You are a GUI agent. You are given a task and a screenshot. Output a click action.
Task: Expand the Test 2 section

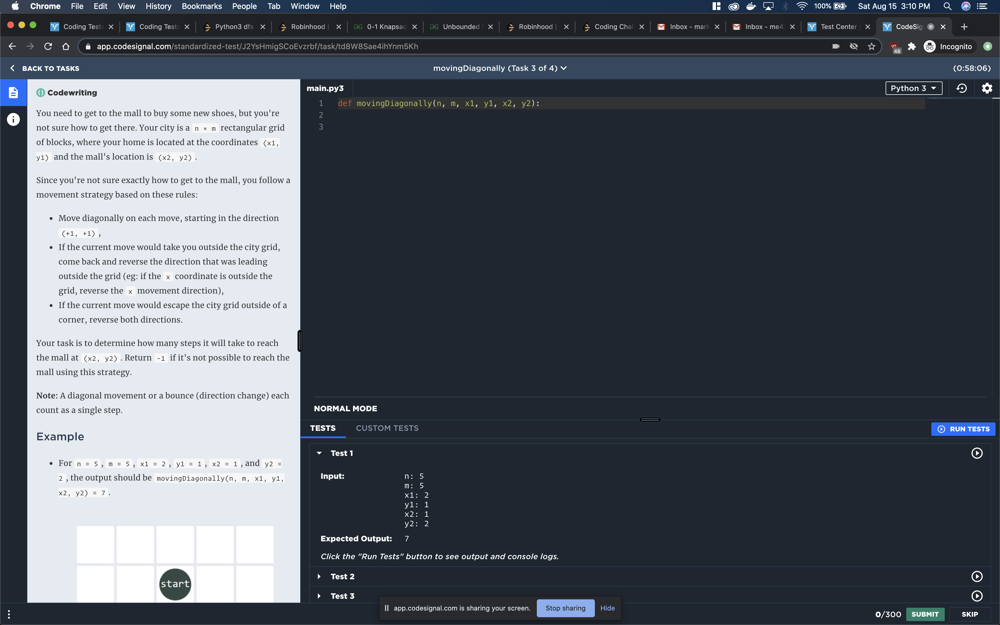click(x=319, y=576)
